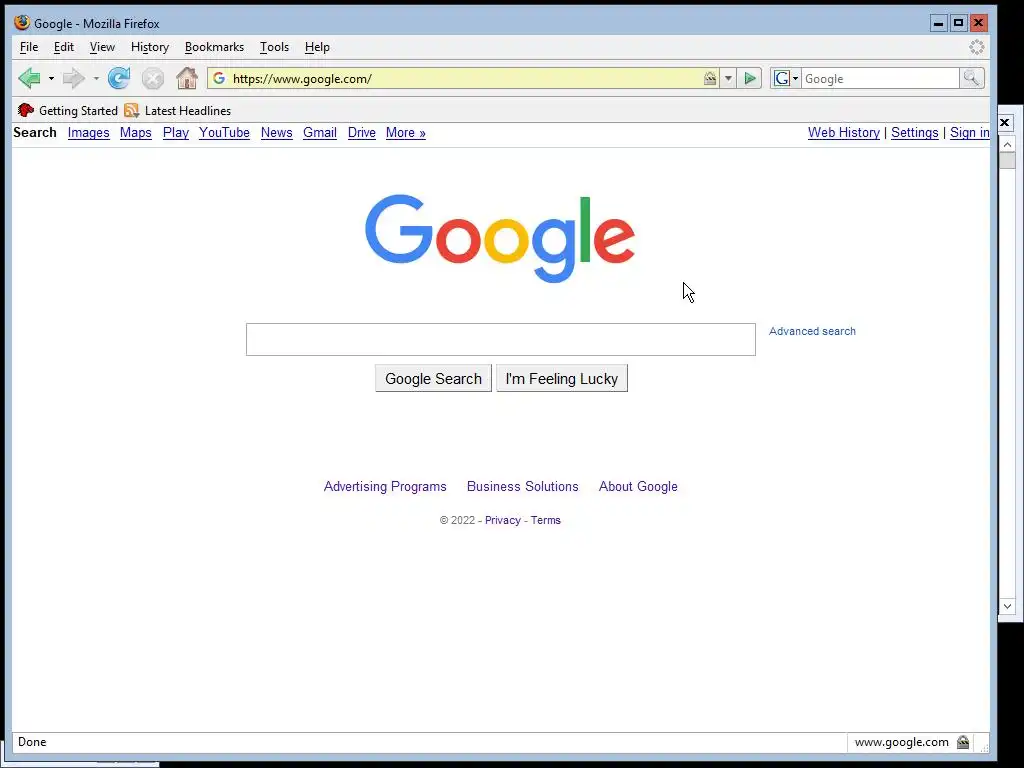The width and height of the screenshot is (1024, 768).
Task: Open the Settings link
Action: (914, 133)
